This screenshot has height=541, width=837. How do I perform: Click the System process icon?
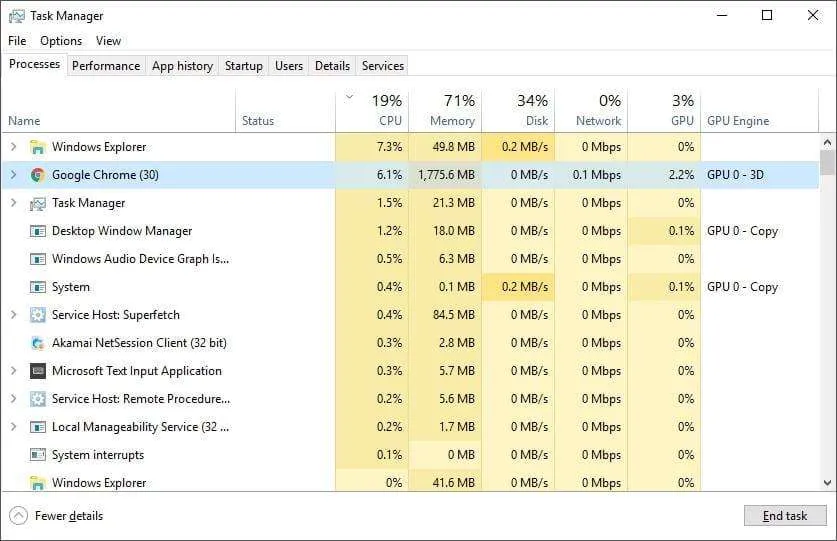coord(37,287)
